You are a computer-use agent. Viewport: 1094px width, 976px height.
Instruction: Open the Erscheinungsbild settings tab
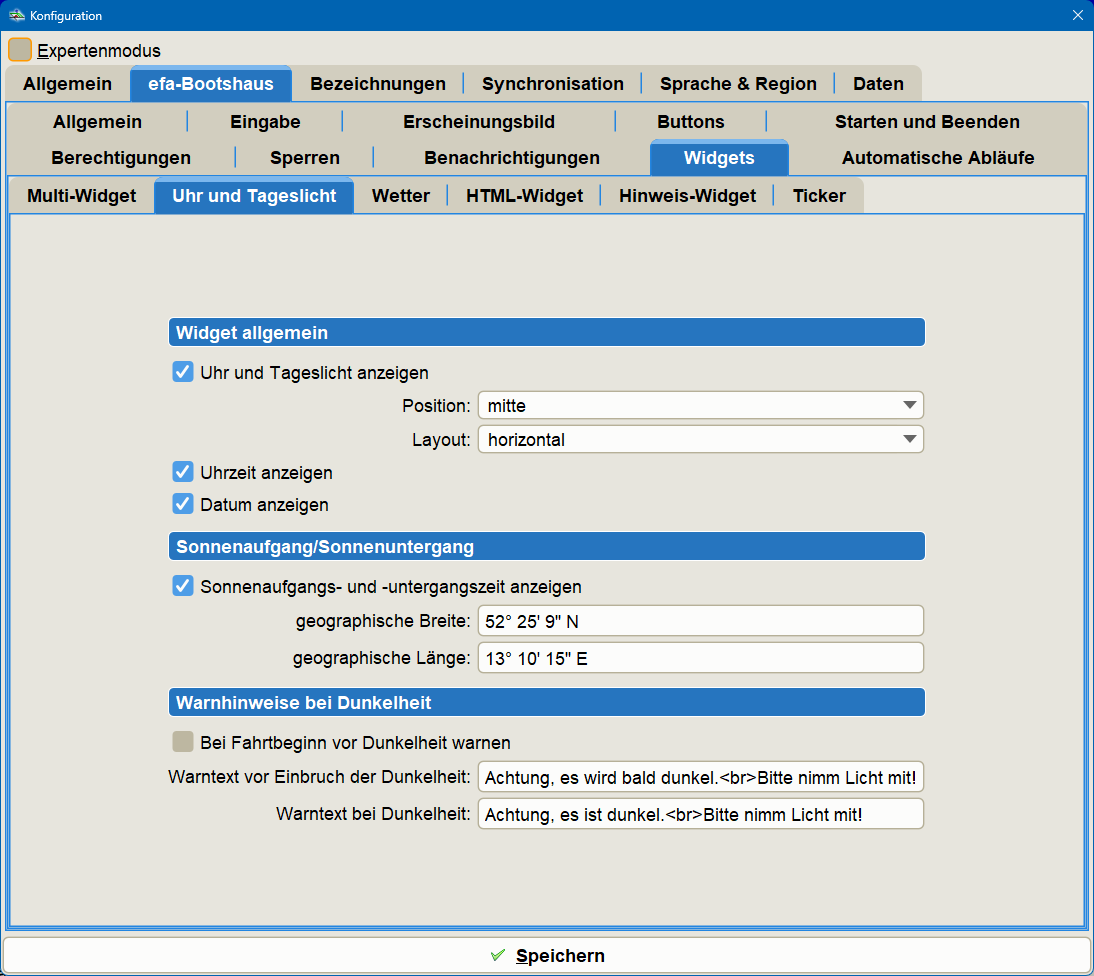[478, 122]
